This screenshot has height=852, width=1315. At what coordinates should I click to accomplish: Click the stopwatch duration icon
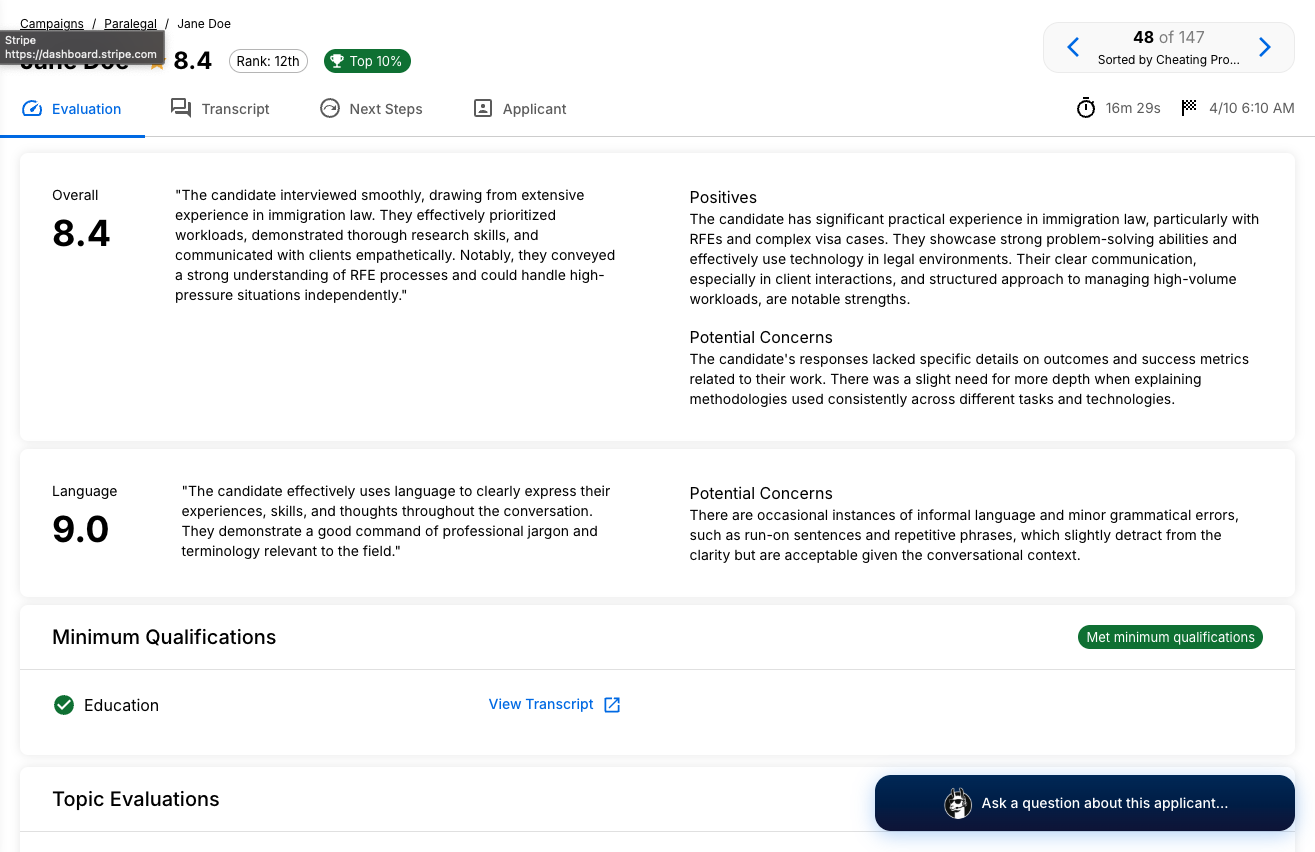[x=1086, y=108]
